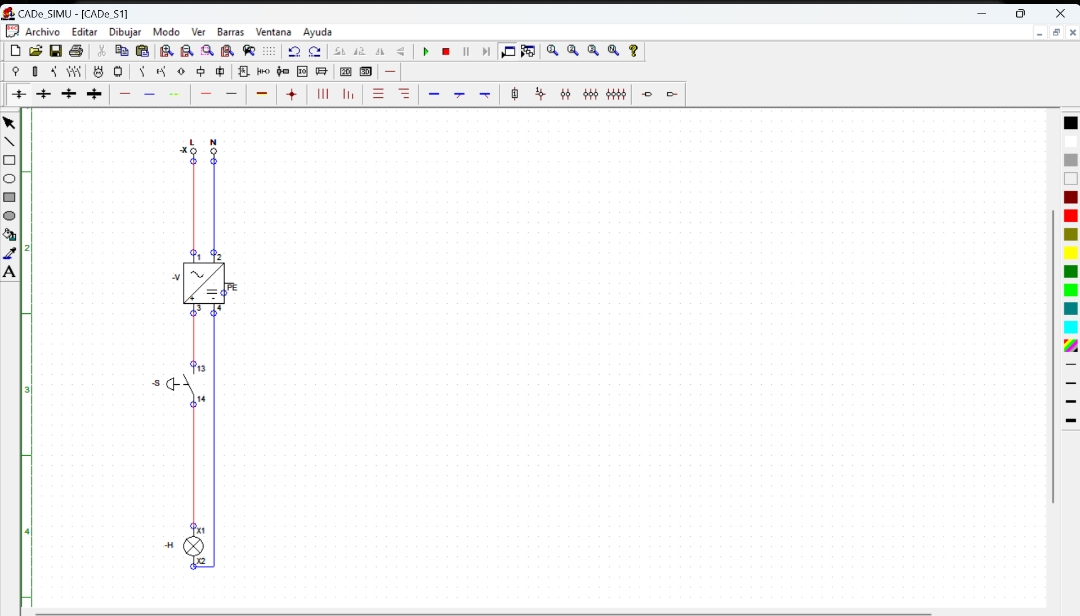Select the arrow pointer tool
Screen dimensions: 1080x616
tap(9, 123)
